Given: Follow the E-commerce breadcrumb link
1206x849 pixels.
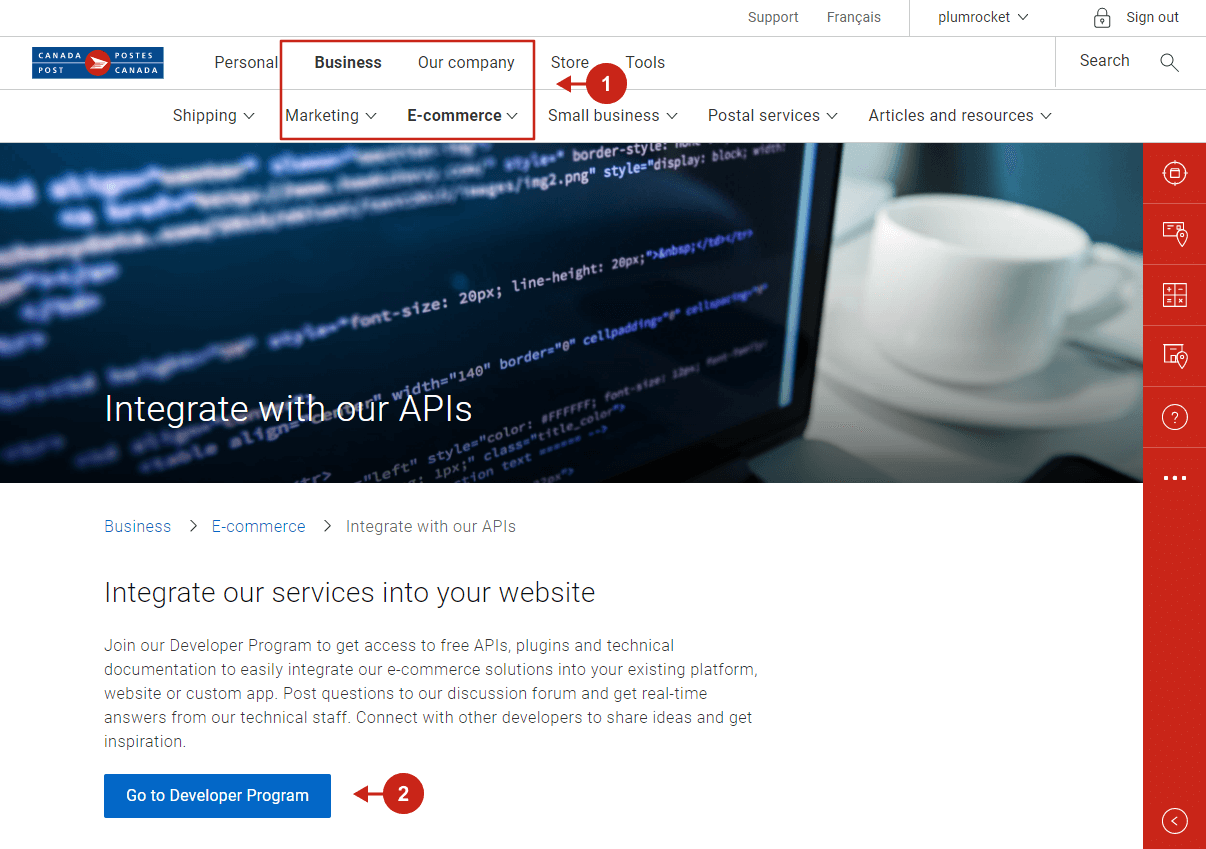Looking at the screenshot, I should pos(258,526).
